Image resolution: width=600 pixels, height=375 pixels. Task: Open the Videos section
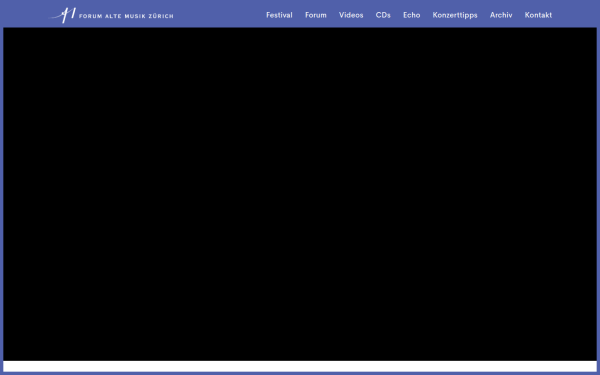point(351,15)
